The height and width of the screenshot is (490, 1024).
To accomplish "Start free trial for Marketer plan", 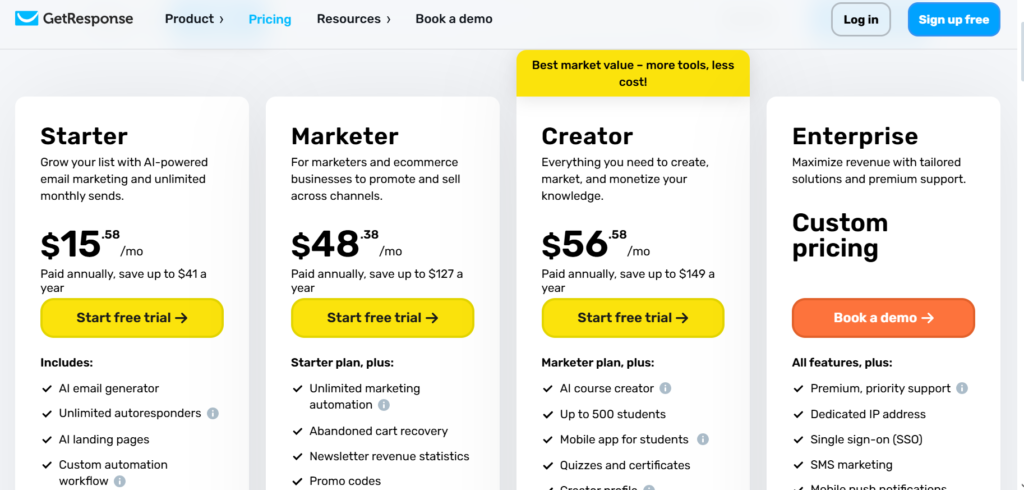I will pos(383,318).
